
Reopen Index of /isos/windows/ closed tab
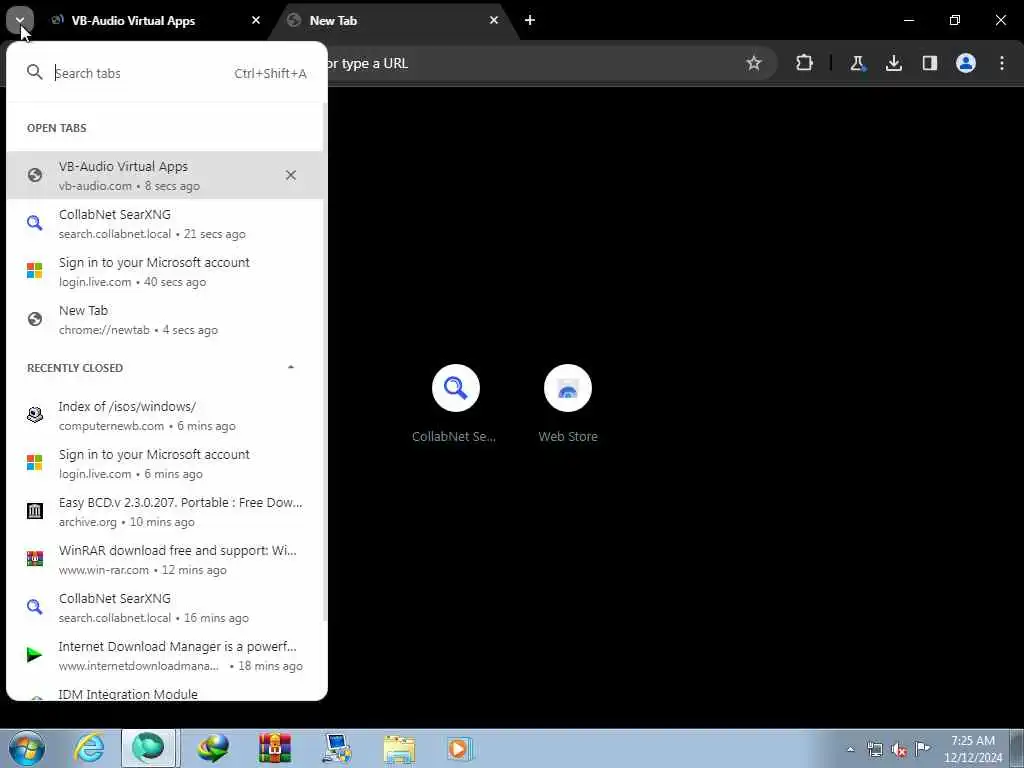[x=165, y=415]
